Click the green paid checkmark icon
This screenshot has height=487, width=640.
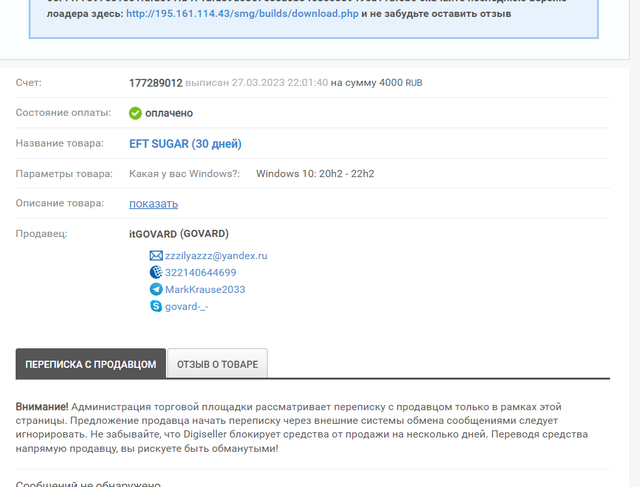coord(135,113)
